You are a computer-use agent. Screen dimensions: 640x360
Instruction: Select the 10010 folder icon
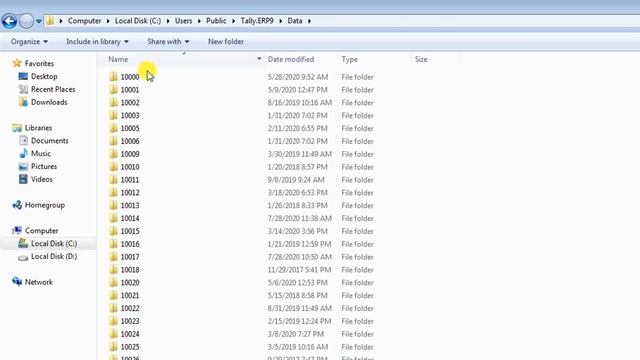[x=113, y=167]
